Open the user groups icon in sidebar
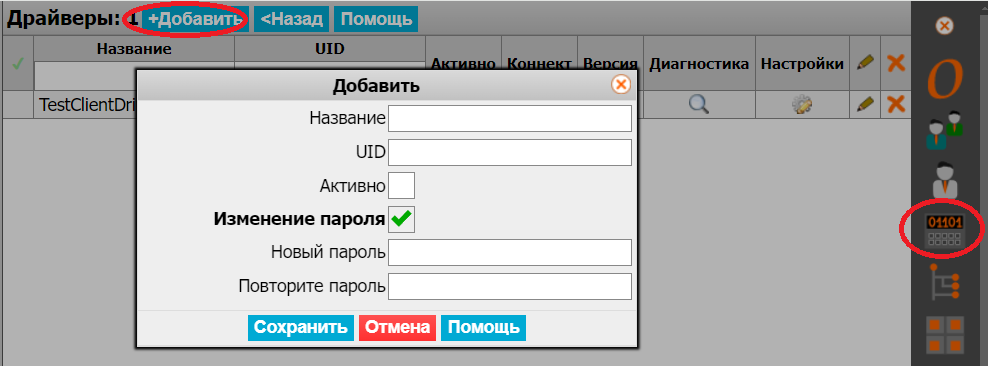 945,130
